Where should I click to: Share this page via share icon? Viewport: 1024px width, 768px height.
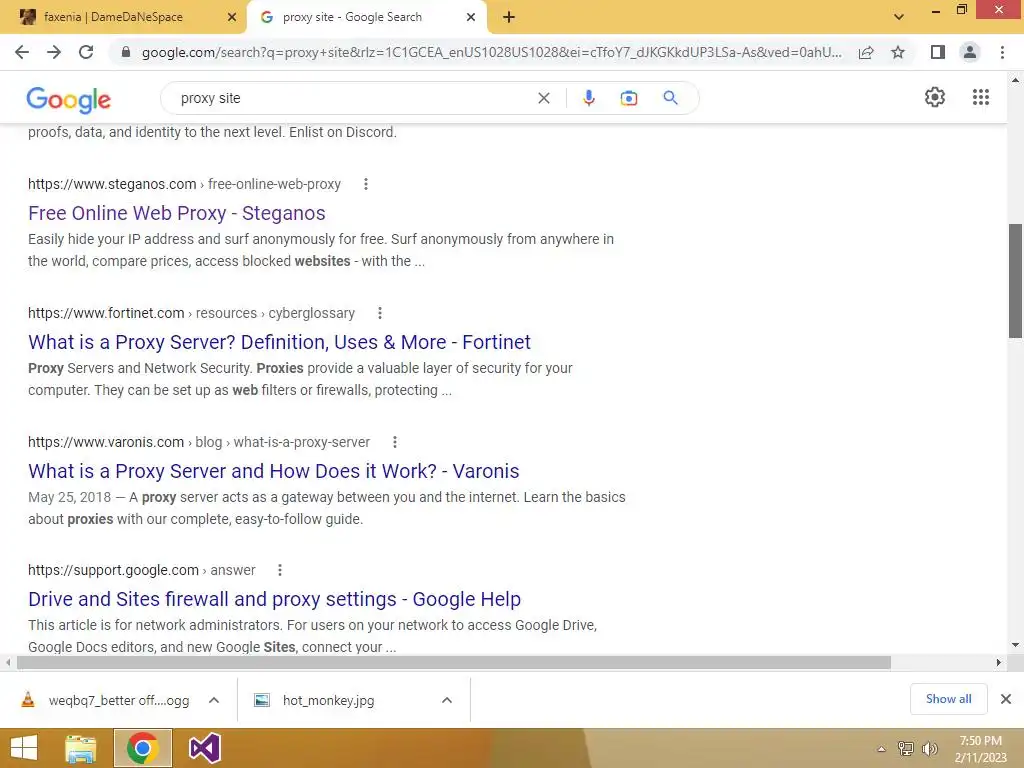[866, 52]
